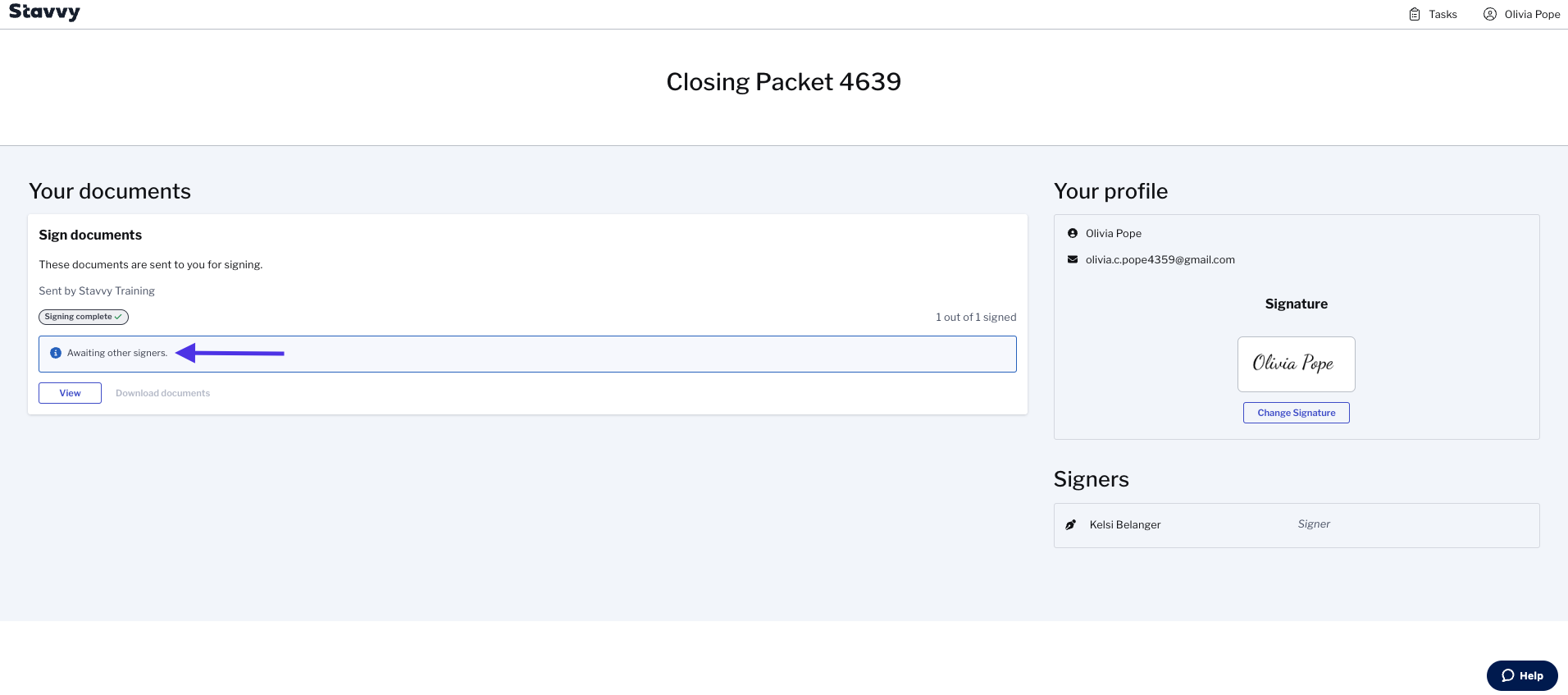1568x695 pixels.
Task: Click the 1 out of 1 signed text
Action: pyautogui.click(x=976, y=317)
